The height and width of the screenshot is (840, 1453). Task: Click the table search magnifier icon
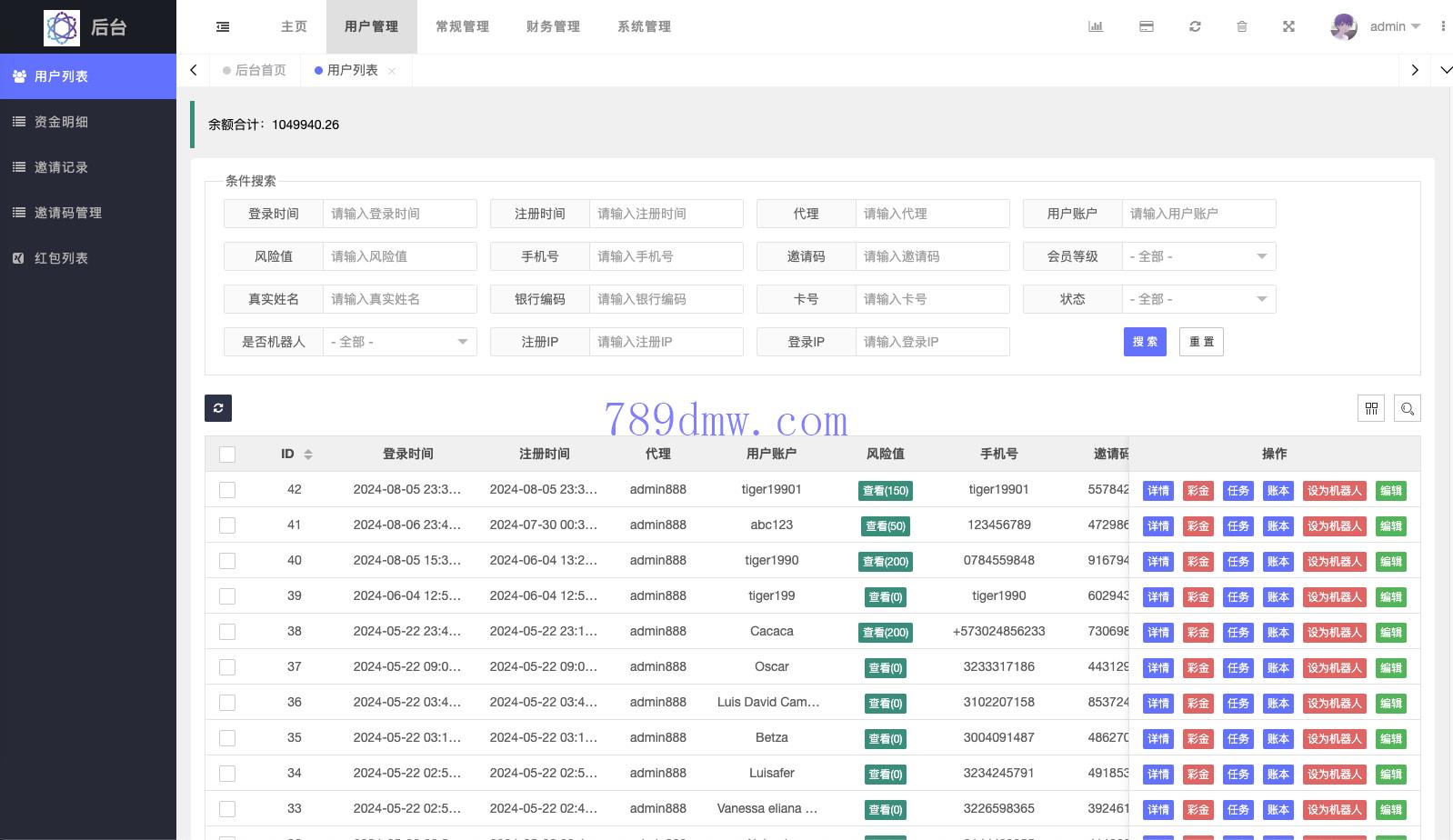pos(1407,409)
